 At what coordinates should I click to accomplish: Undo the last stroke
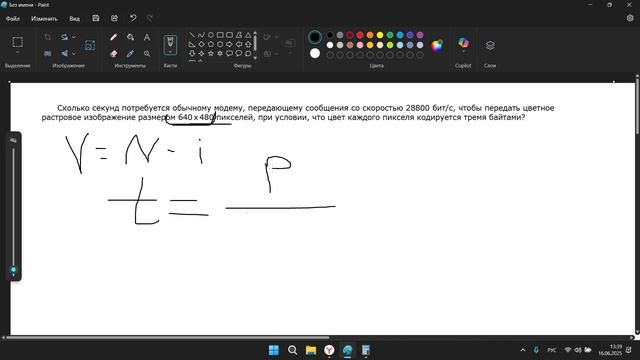click(x=133, y=18)
